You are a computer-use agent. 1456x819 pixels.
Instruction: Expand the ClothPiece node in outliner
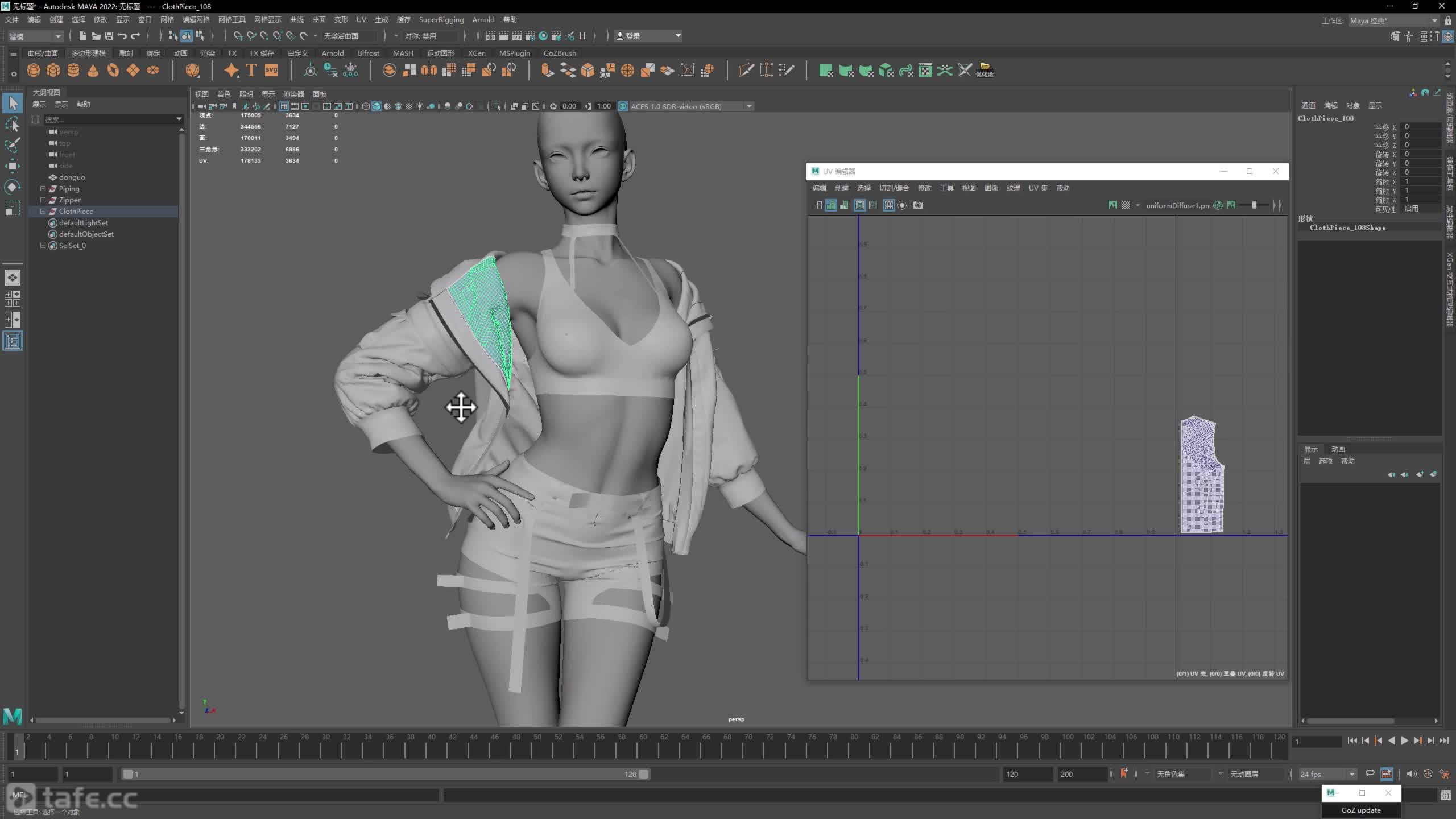pos(43,211)
